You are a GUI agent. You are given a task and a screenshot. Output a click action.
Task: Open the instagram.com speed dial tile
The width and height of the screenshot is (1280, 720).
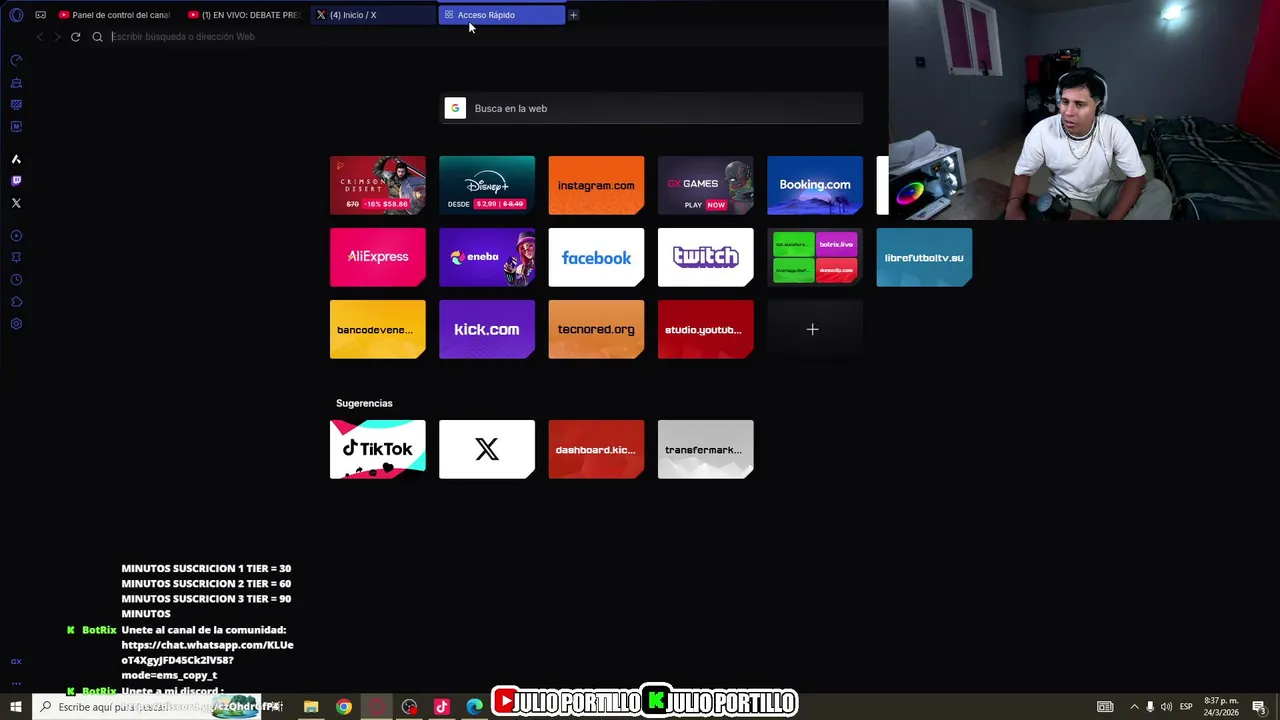tap(596, 185)
